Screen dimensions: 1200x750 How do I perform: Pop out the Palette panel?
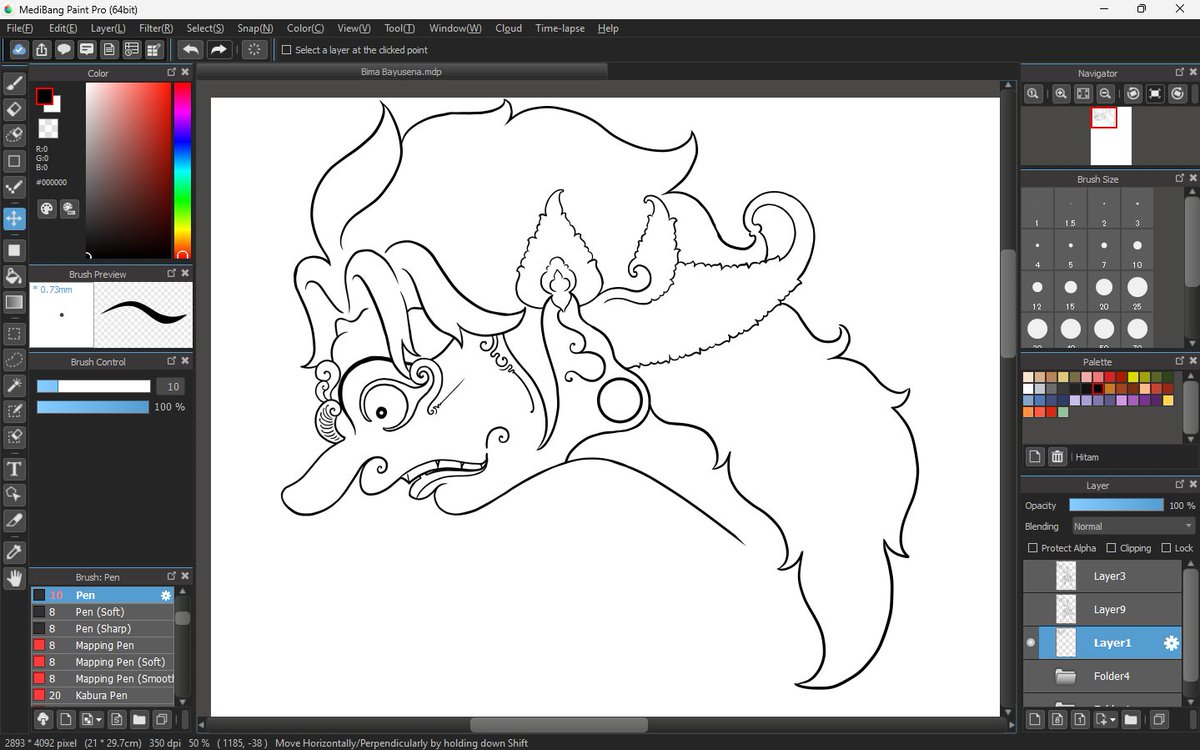pos(1178,361)
